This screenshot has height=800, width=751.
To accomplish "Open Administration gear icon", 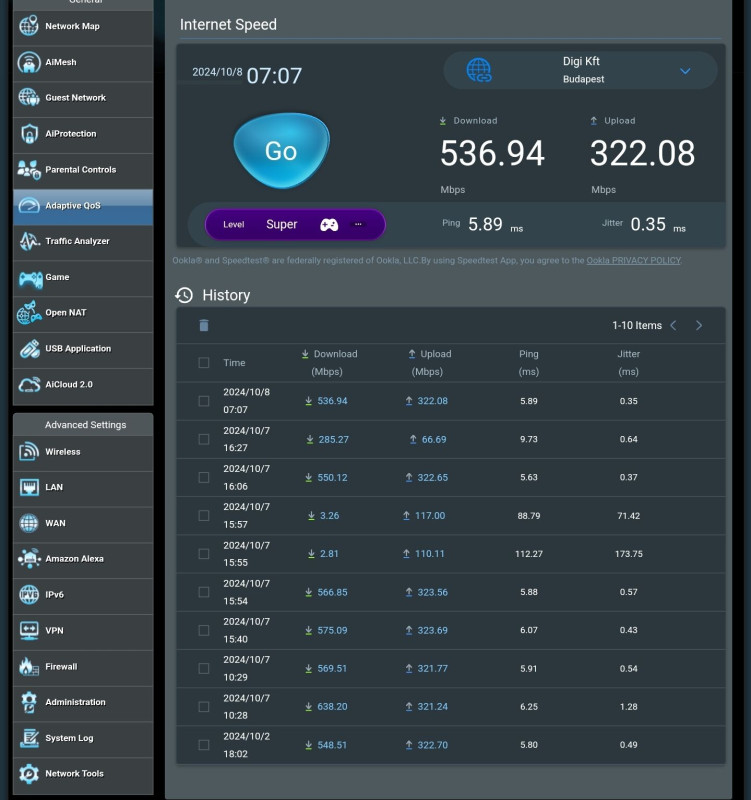I will [x=29, y=702].
